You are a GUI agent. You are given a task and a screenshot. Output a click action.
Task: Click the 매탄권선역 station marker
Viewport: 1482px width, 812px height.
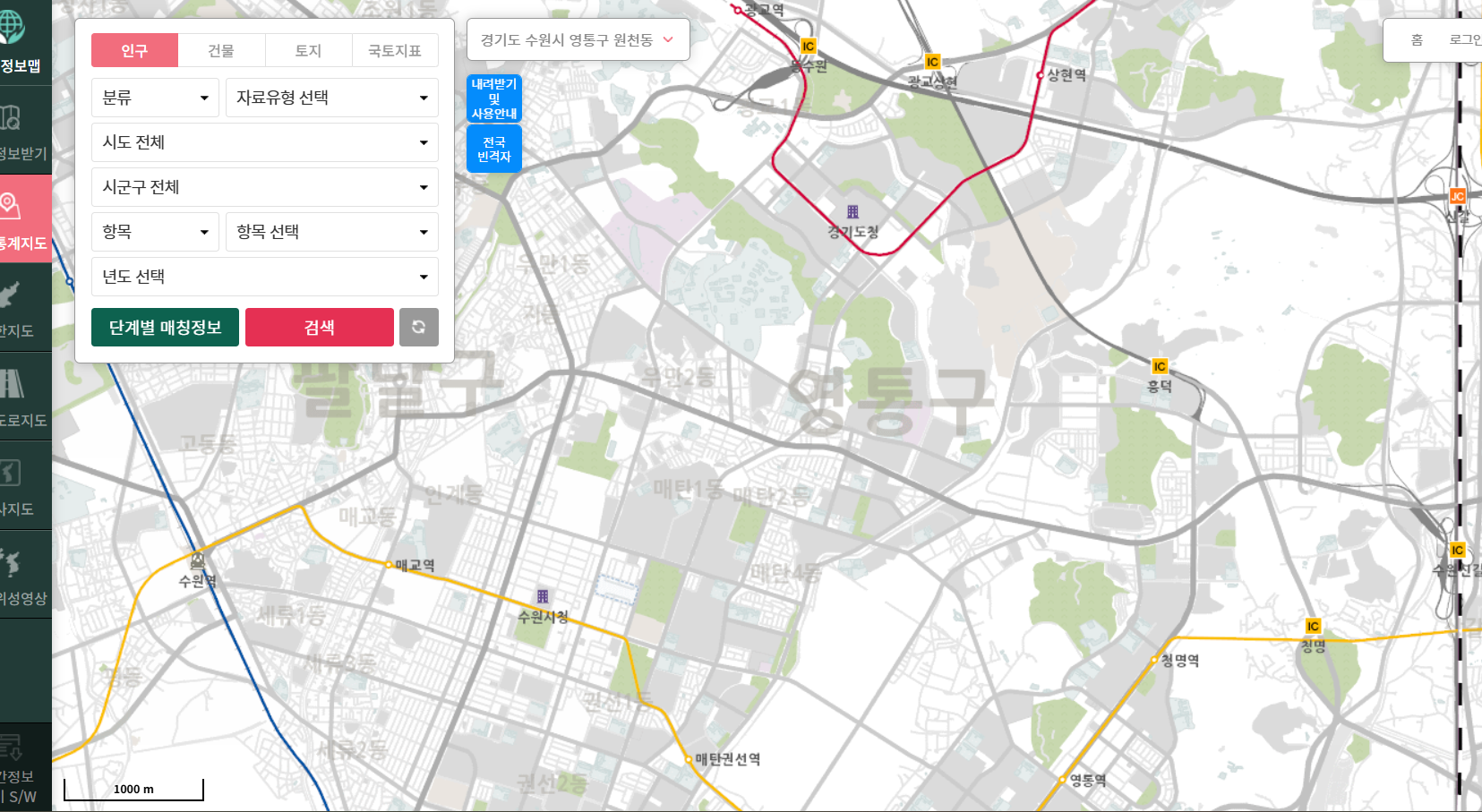click(x=690, y=759)
